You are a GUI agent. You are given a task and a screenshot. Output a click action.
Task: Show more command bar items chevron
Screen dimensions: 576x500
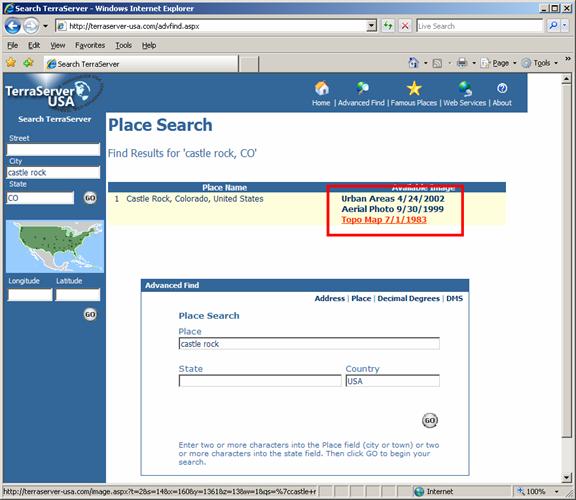click(568, 59)
